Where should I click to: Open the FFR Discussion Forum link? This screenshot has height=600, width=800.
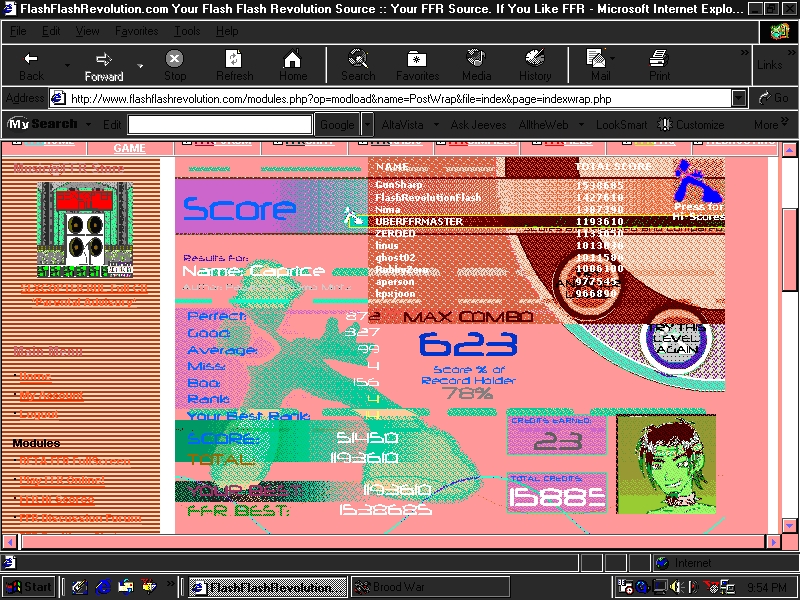(80, 518)
